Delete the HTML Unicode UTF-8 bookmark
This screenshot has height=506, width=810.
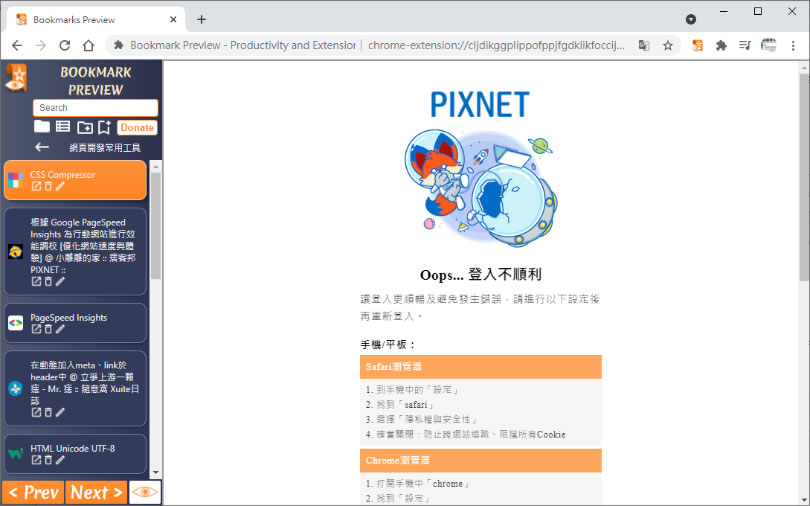coord(48,460)
